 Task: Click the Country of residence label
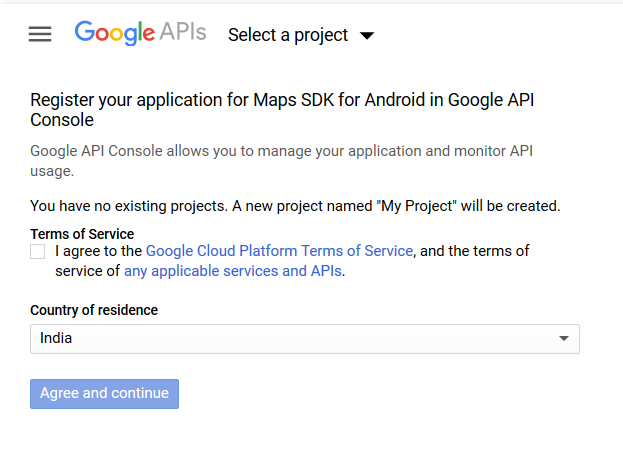click(94, 310)
